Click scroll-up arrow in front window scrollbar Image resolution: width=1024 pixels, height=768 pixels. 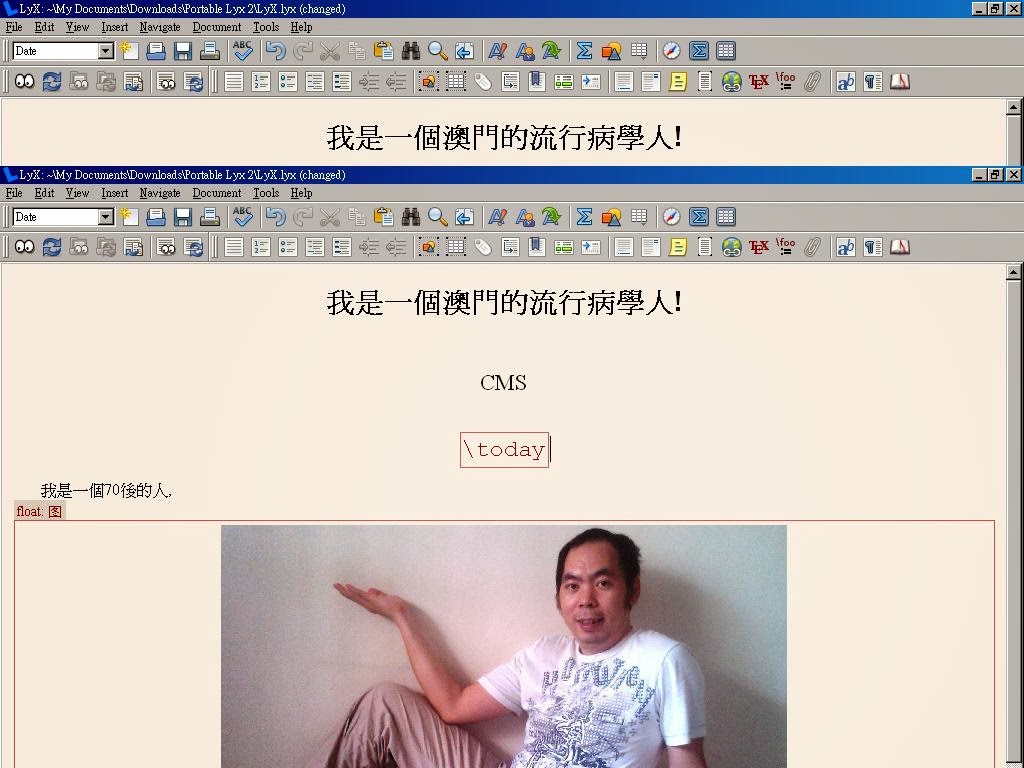pyautogui.click(x=1014, y=272)
